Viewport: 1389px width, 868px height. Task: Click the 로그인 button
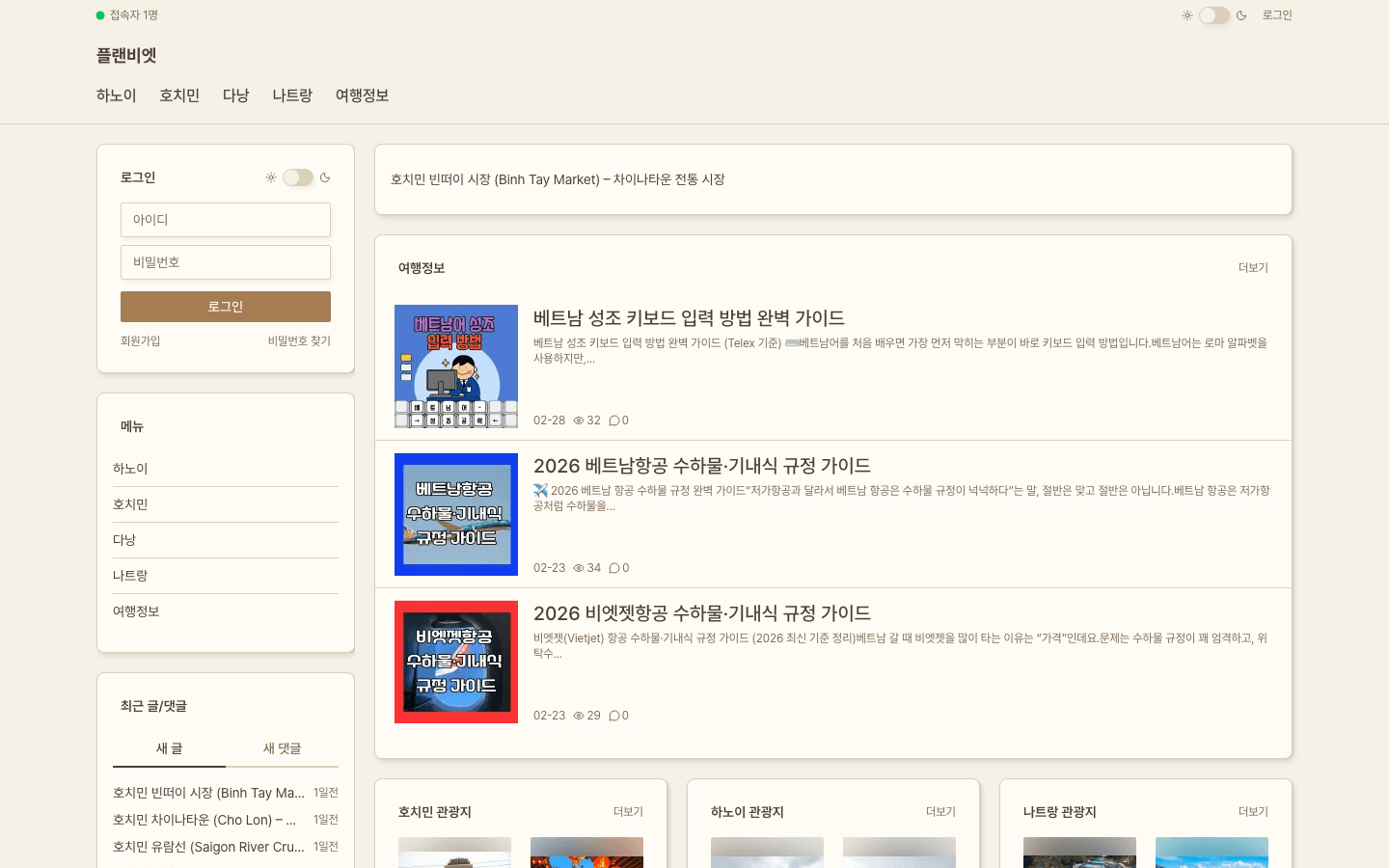pos(225,306)
